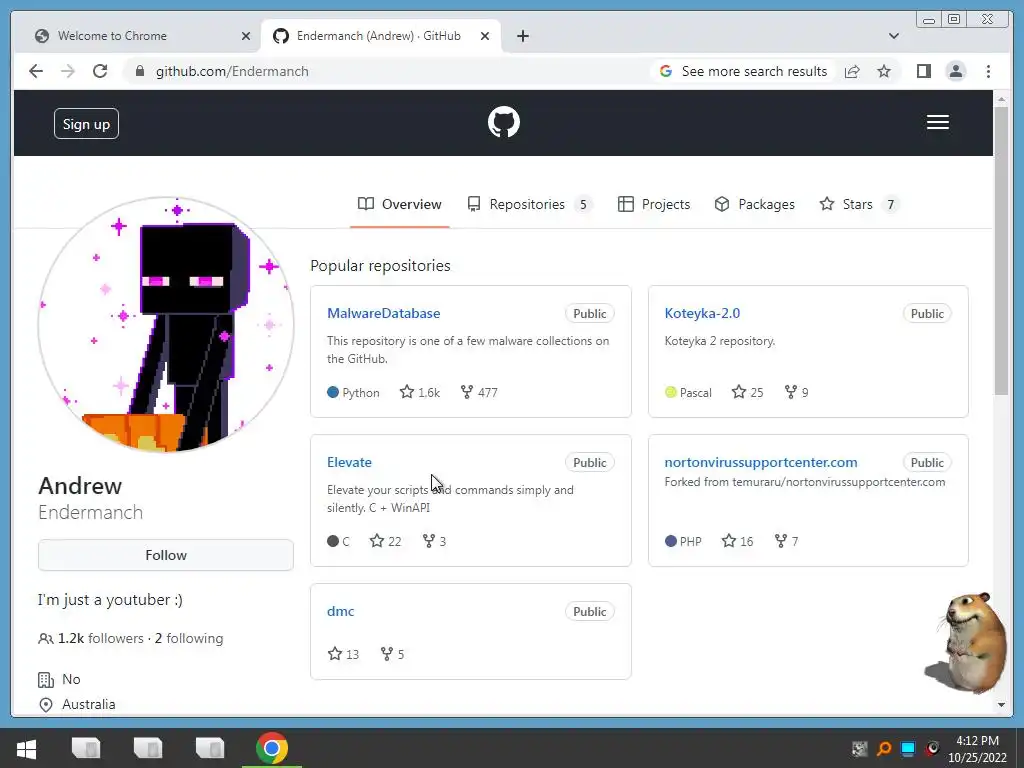The width and height of the screenshot is (1024, 768).
Task: Click the Australia location text
Action: tap(89, 704)
